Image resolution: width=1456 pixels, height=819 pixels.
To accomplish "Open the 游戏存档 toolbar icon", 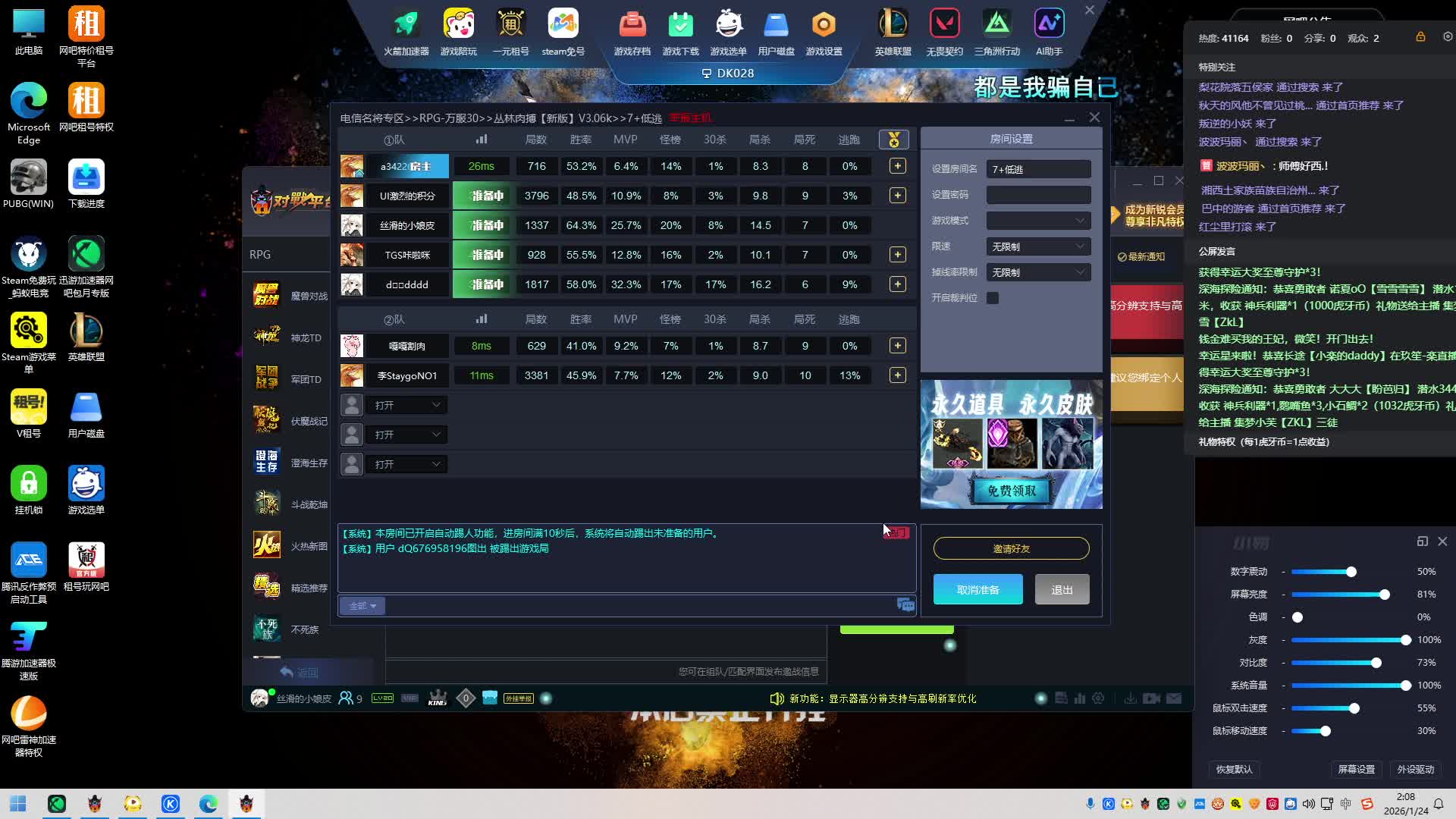I will (x=632, y=26).
